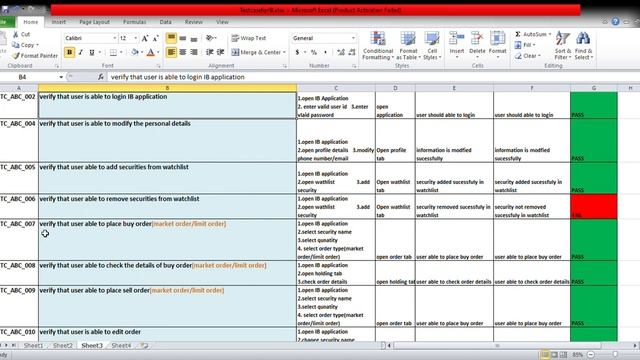Click in the formula bar text

click(x=178, y=77)
